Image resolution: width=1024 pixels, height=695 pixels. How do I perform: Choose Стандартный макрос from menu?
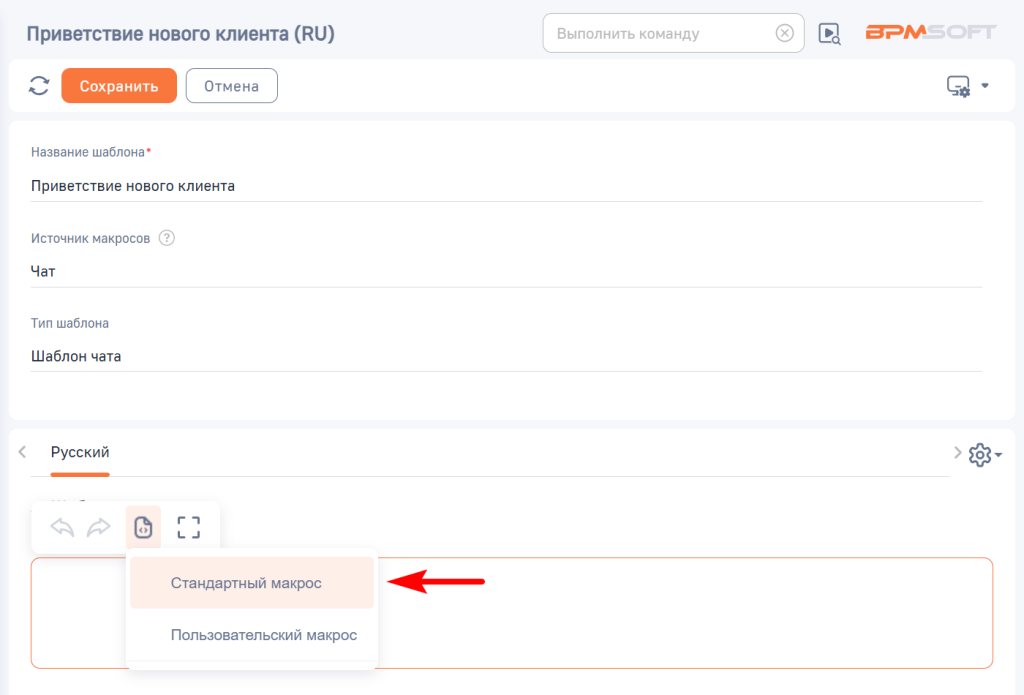pos(246,583)
